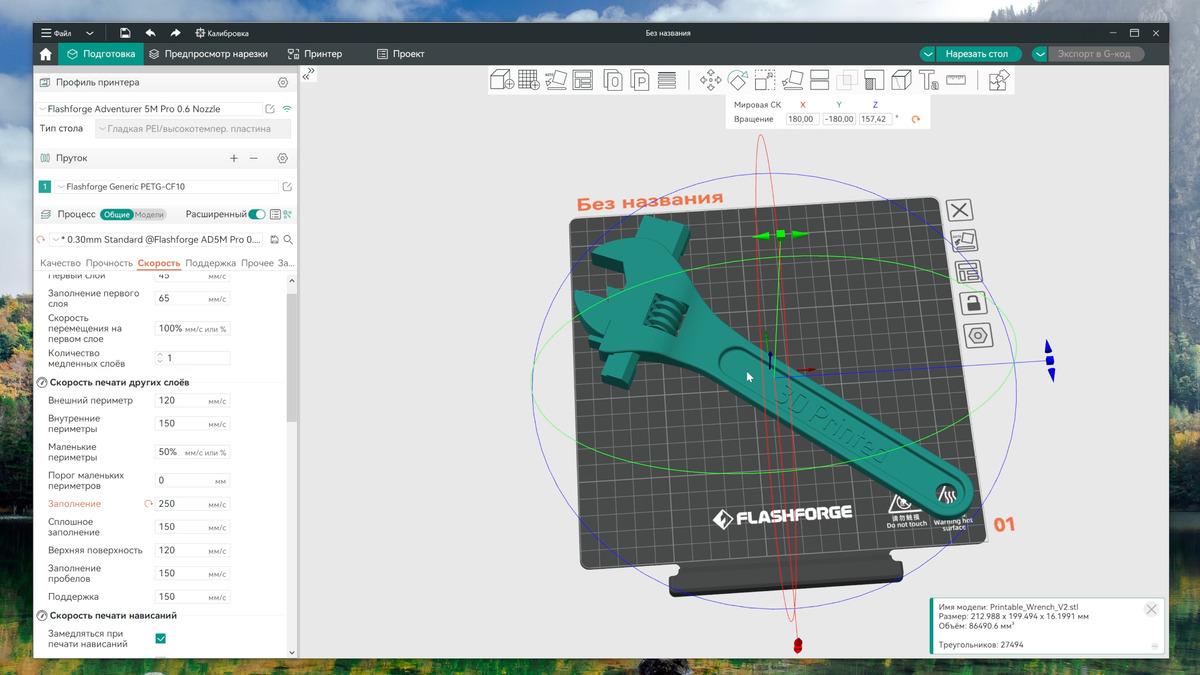
Task: Click the lock icon beside the plate
Action: [968, 302]
